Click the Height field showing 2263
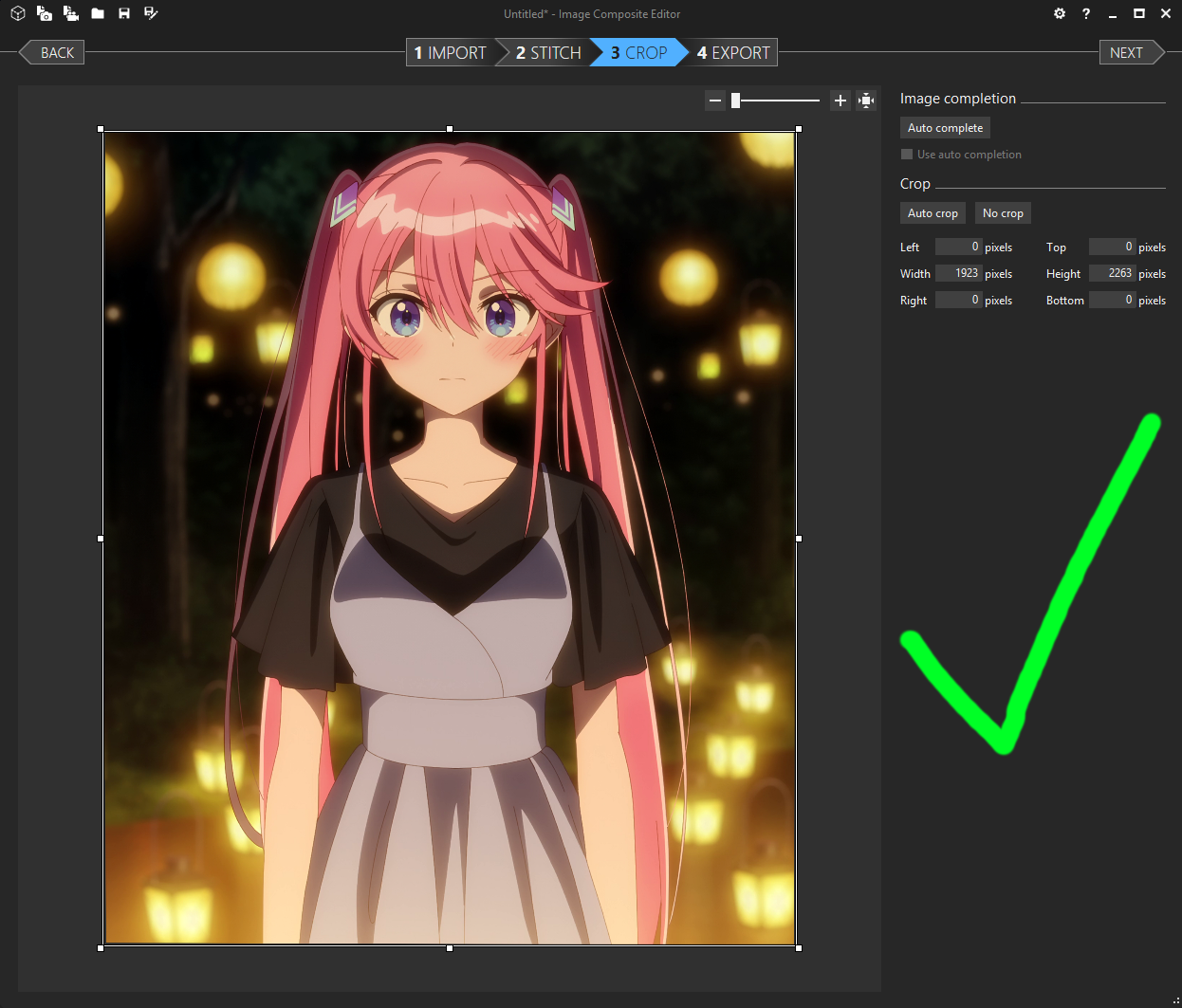Screen dimensions: 1182x1008 point(1112,273)
